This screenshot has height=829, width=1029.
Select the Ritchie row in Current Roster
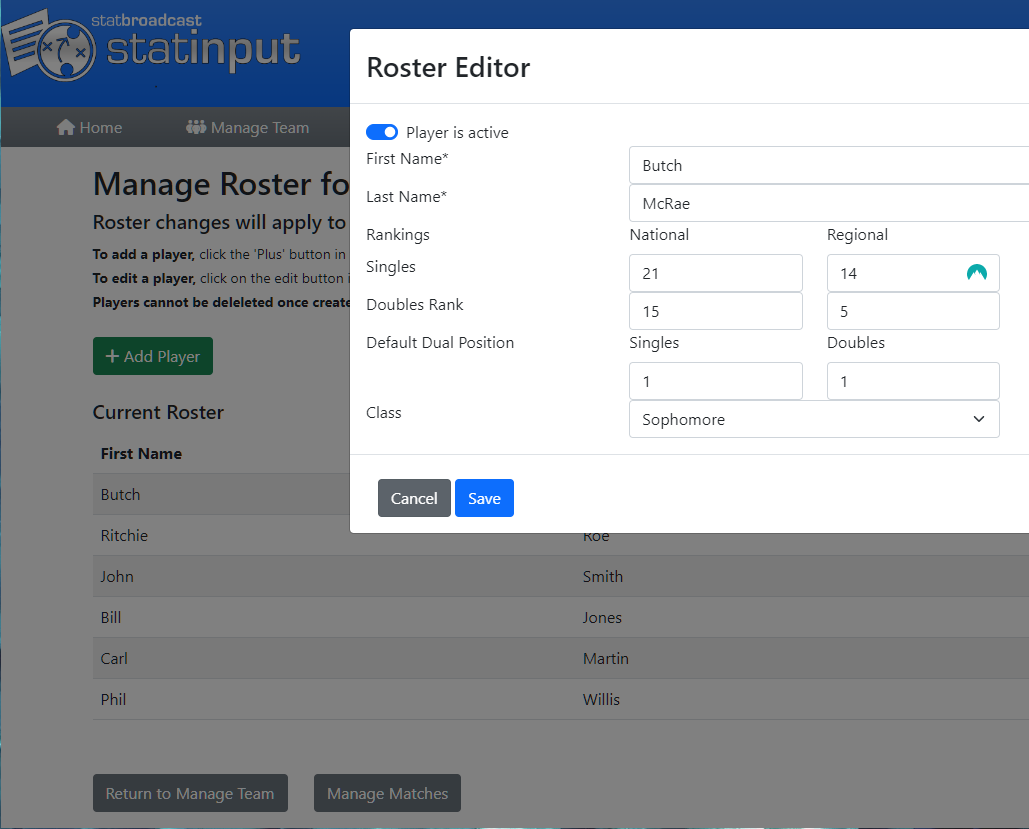pos(124,535)
